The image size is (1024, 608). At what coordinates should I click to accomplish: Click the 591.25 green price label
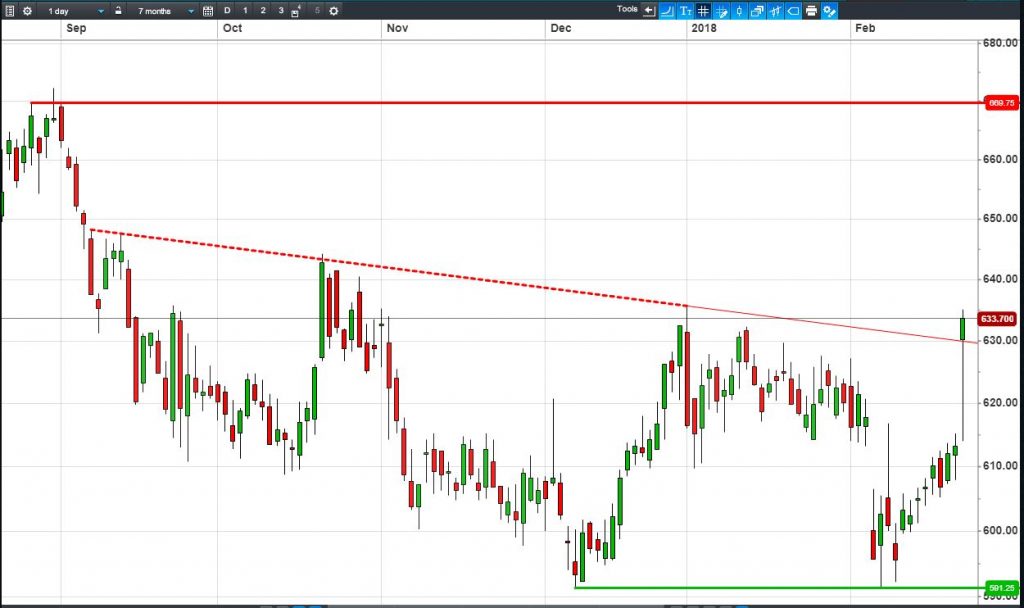[x=1001, y=588]
